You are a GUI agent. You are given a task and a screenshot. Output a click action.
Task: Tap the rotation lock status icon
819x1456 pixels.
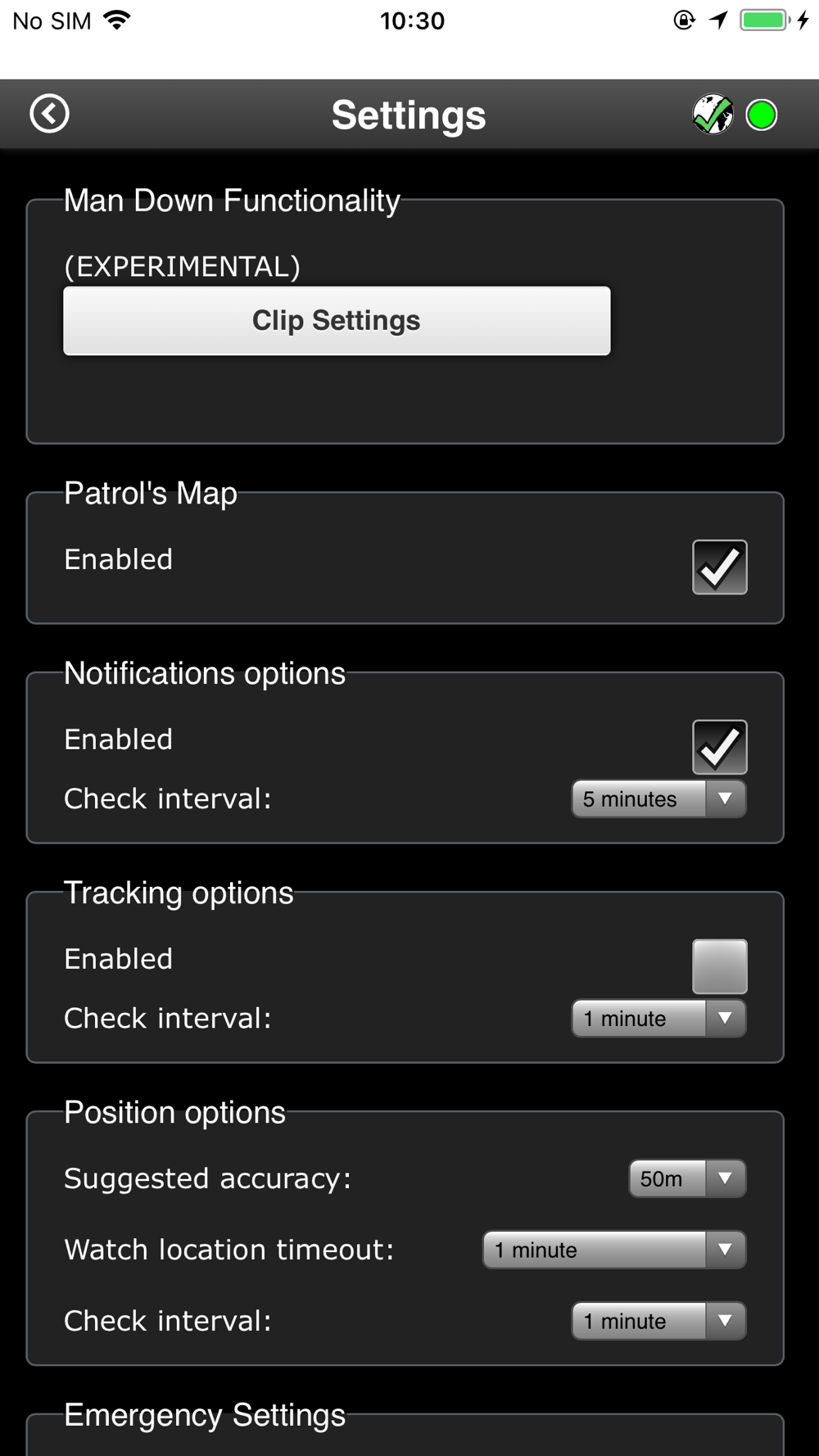pyautogui.click(x=684, y=20)
